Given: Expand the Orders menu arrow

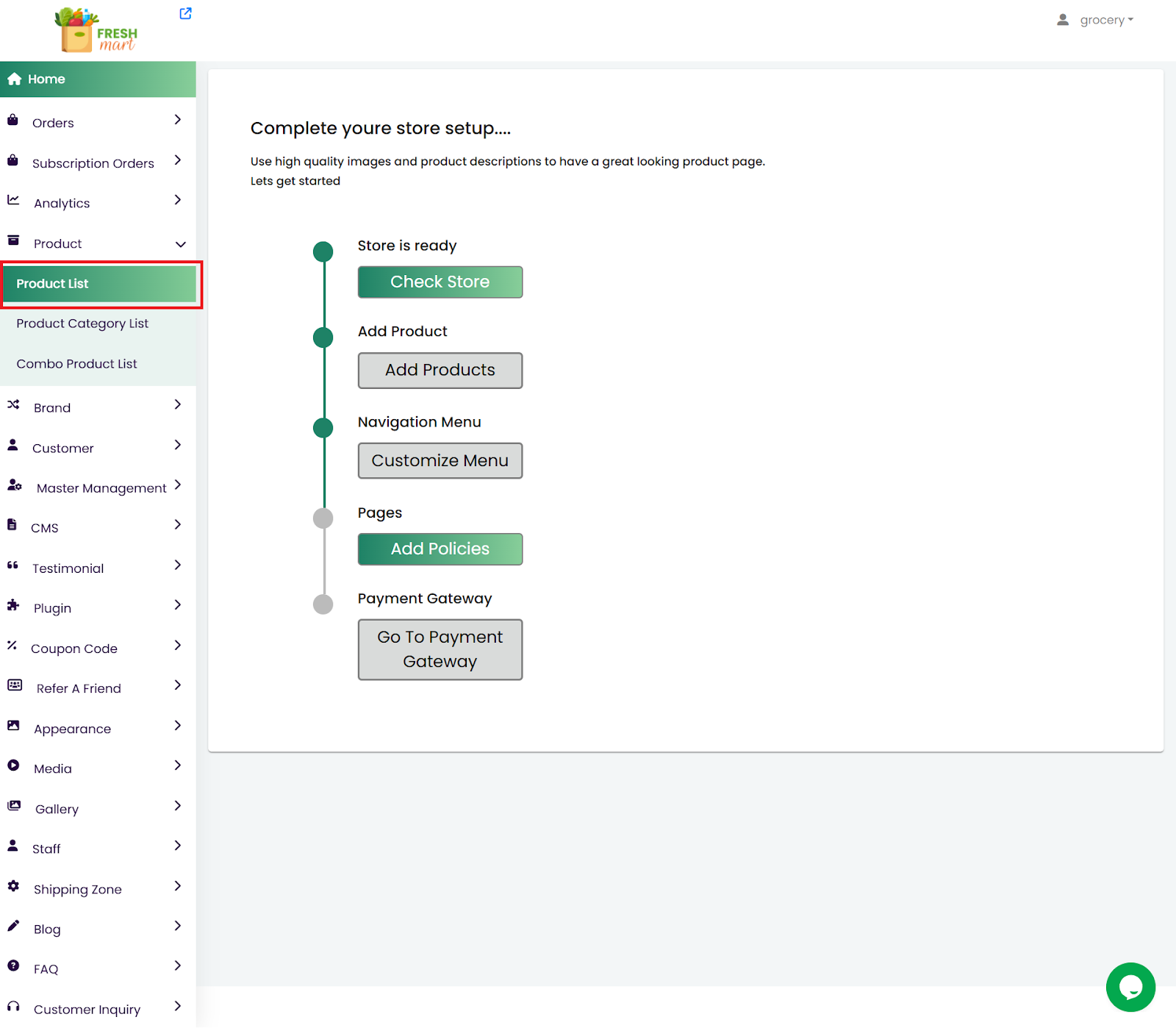Looking at the screenshot, I should 178,120.
